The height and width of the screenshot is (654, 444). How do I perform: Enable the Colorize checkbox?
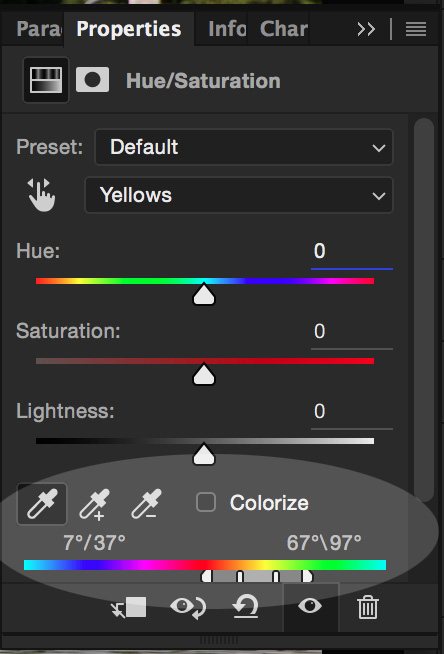tap(206, 502)
